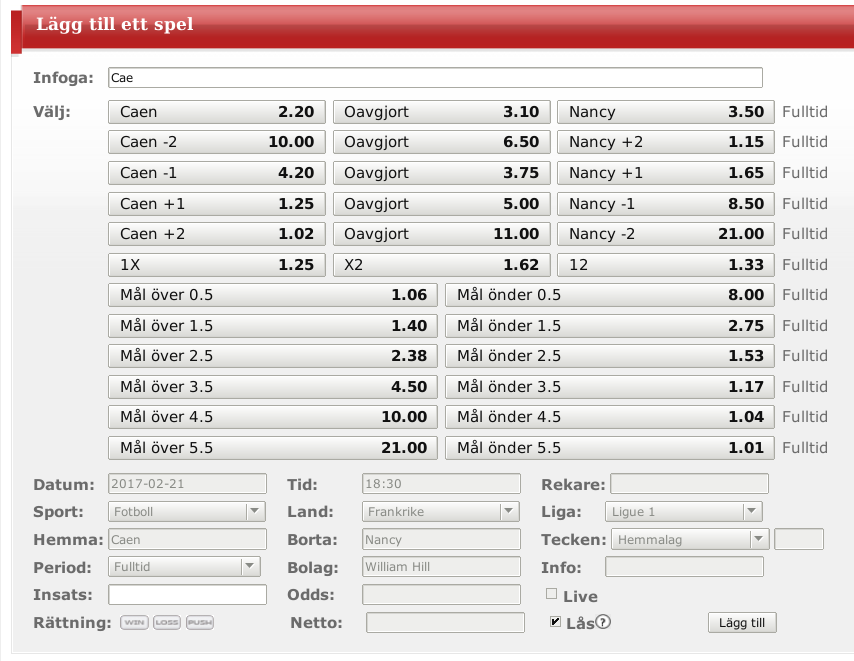Open the Liga dropdown showing Ligue 1
This screenshot has width=854, height=661.
[x=684, y=512]
